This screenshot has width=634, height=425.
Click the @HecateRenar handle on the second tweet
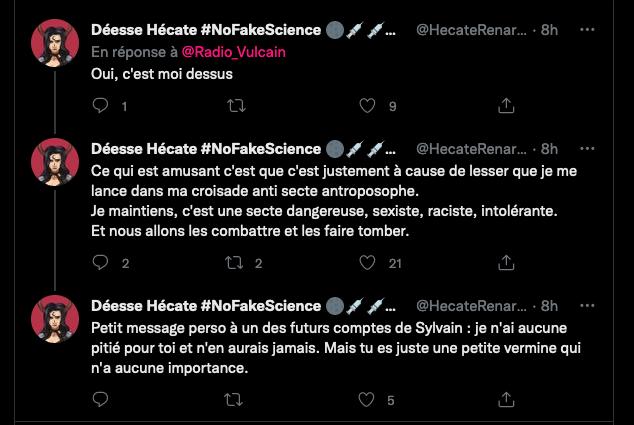pos(470,149)
